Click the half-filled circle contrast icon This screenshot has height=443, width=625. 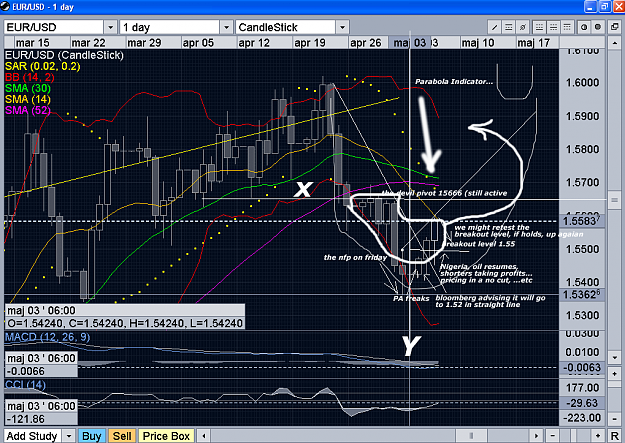click(584, 27)
